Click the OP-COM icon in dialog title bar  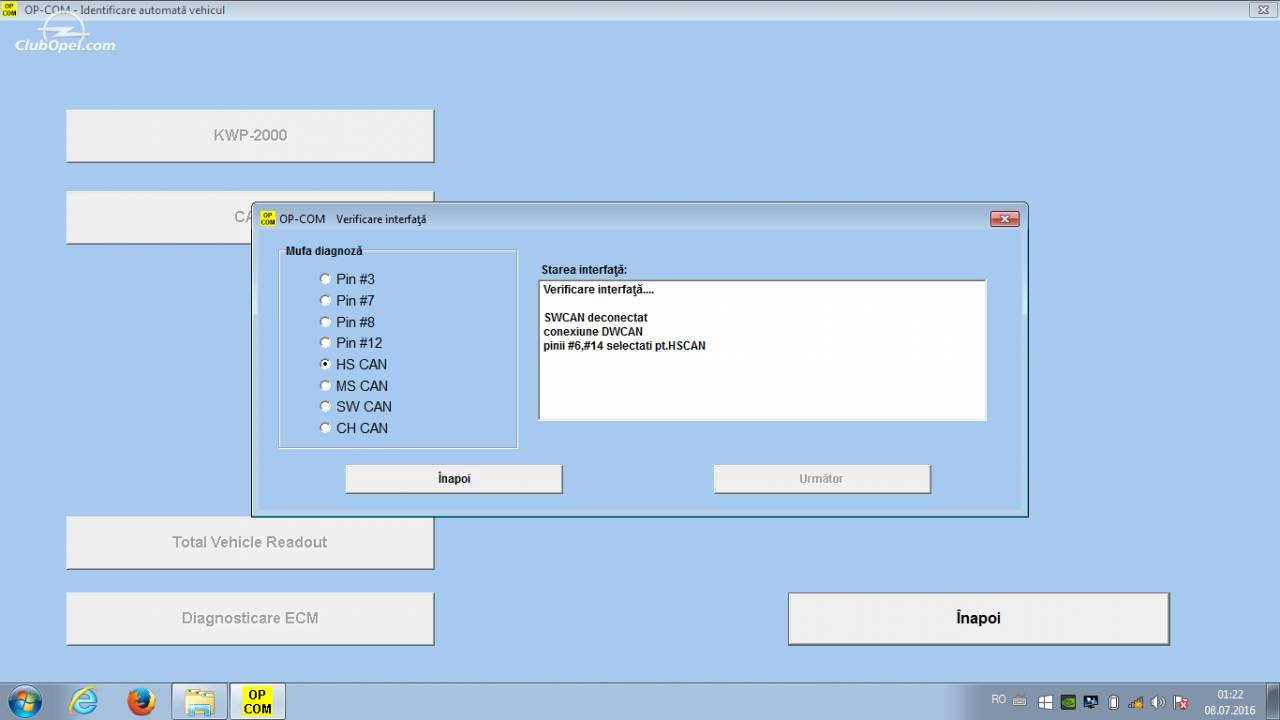267,219
